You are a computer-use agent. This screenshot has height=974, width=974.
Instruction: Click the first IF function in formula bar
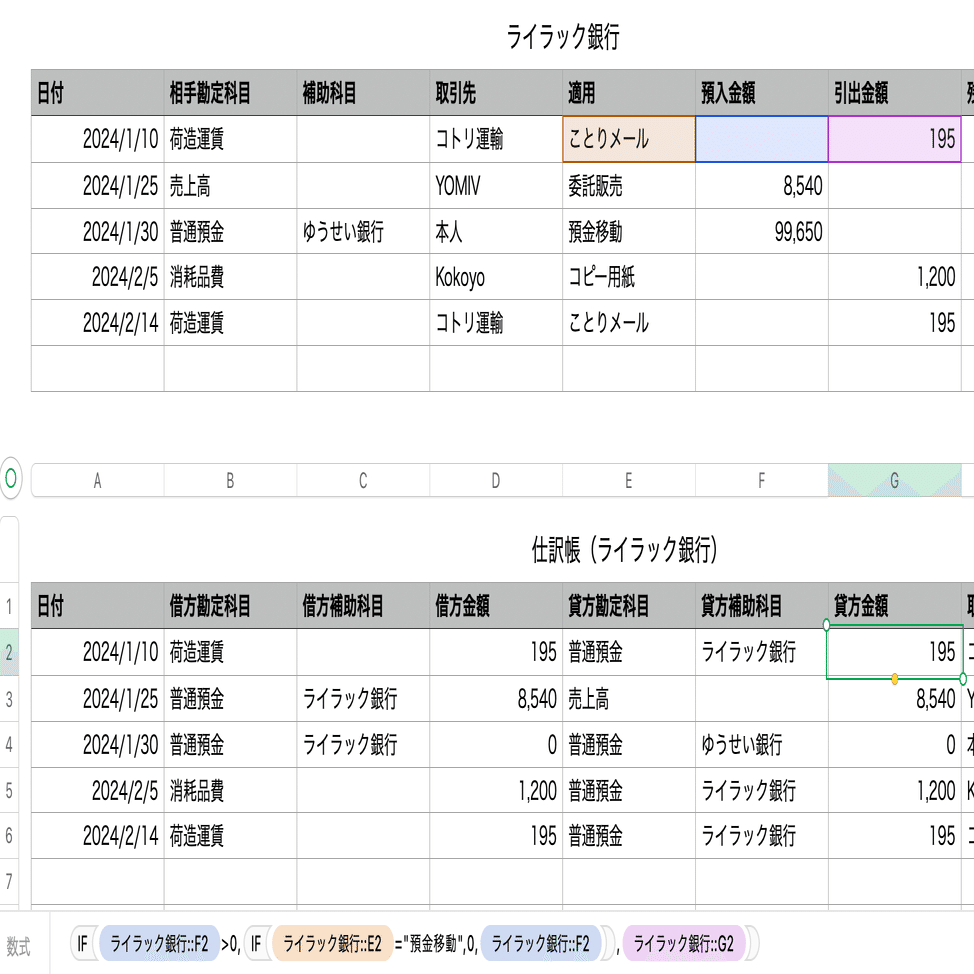(x=82, y=942)
